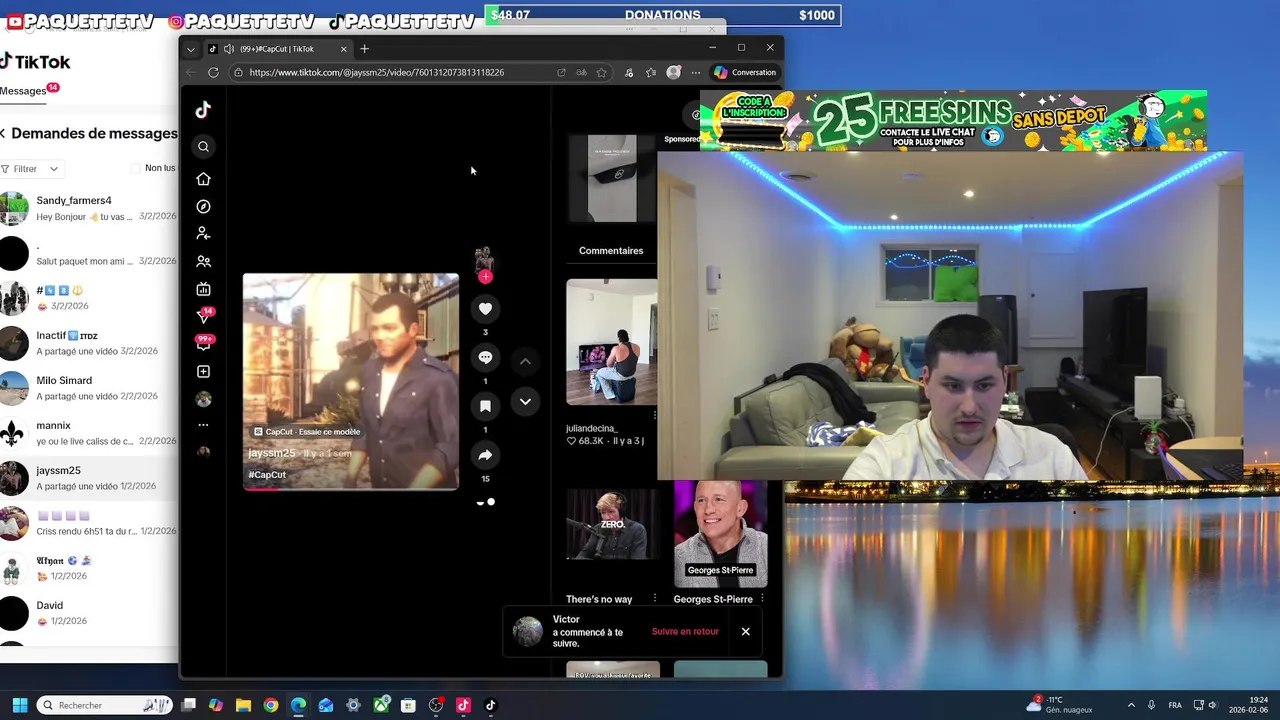
Task: Open the browser Favorites list icon
Action: tap(651, 72)
